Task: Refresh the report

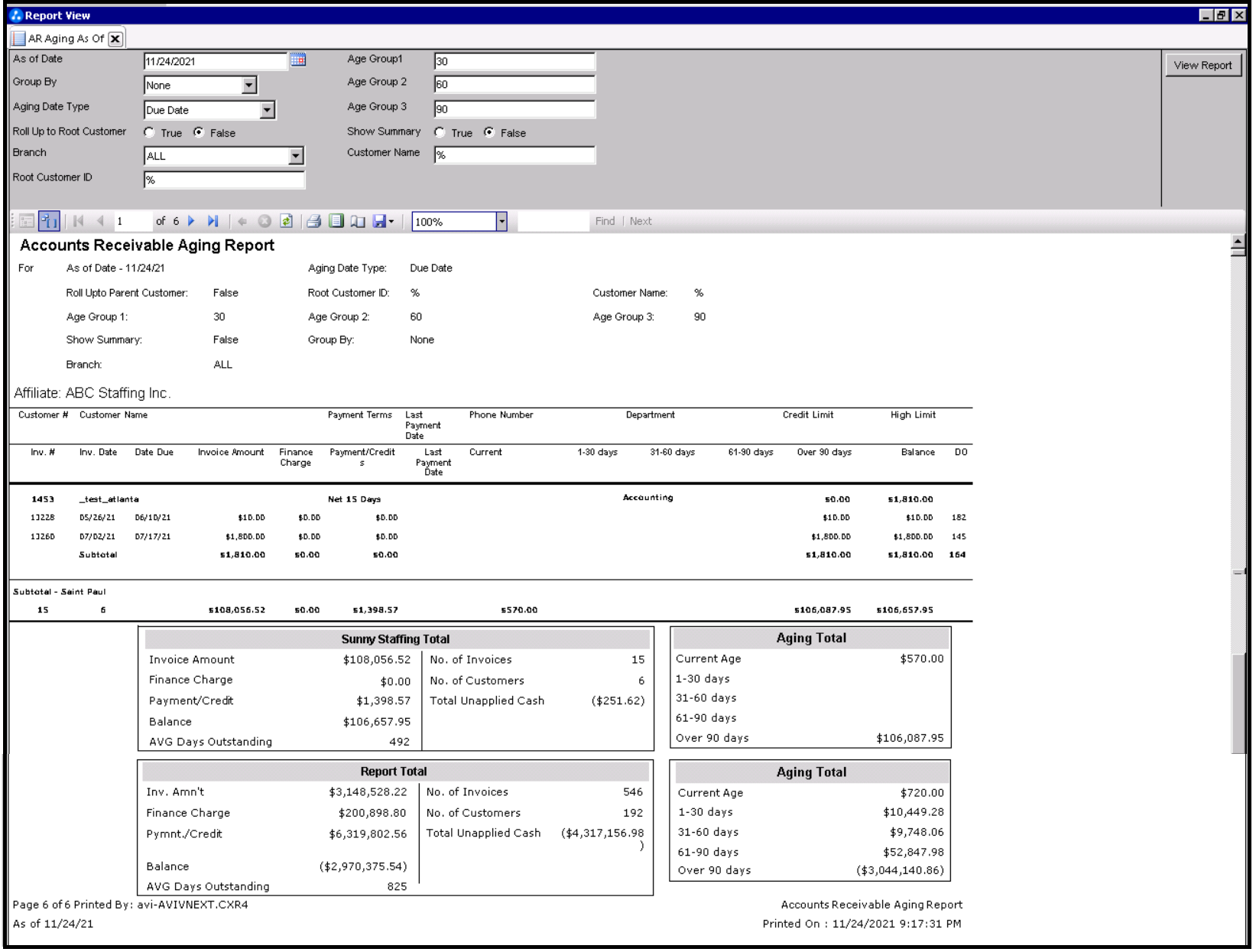Action: click(286, 222)
